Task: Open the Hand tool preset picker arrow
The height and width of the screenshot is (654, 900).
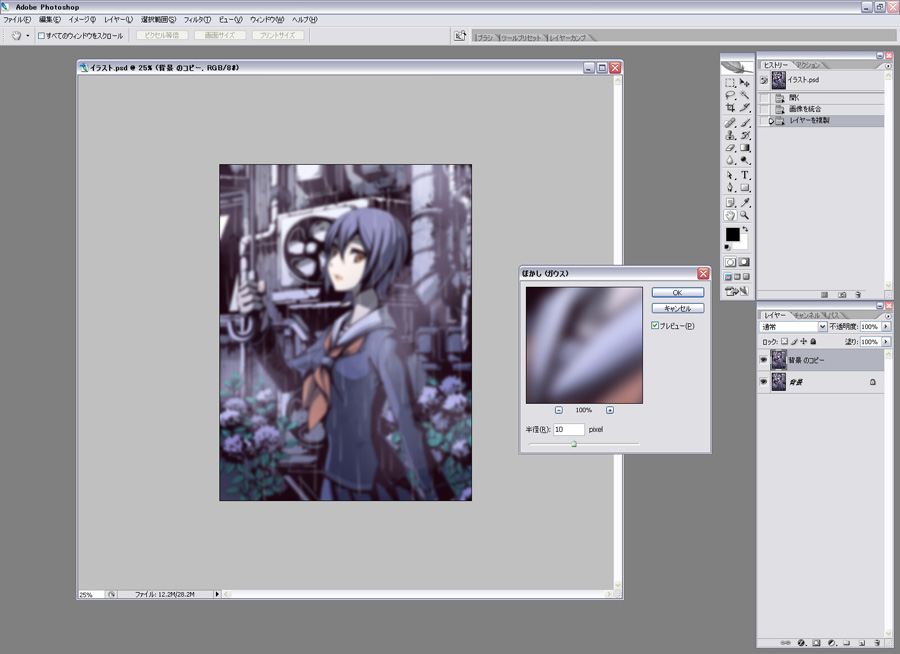Action: coord(28,36)
